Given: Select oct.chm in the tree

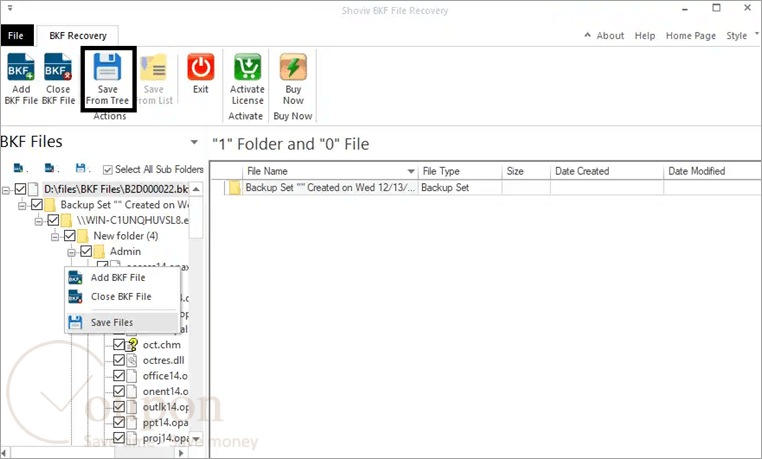Looking at the screenshot, I should [x=162, y=345].
